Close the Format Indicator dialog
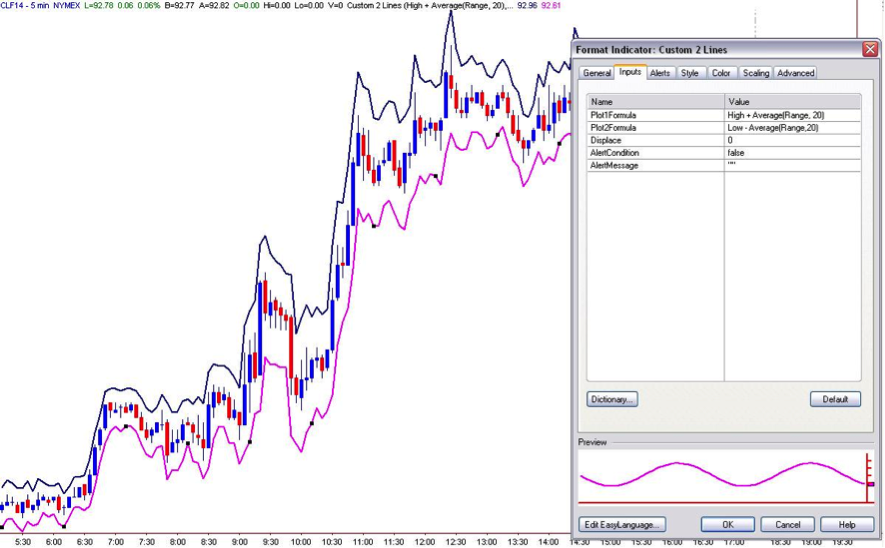This screenshot has height=548, width=885. click(870, 50)
